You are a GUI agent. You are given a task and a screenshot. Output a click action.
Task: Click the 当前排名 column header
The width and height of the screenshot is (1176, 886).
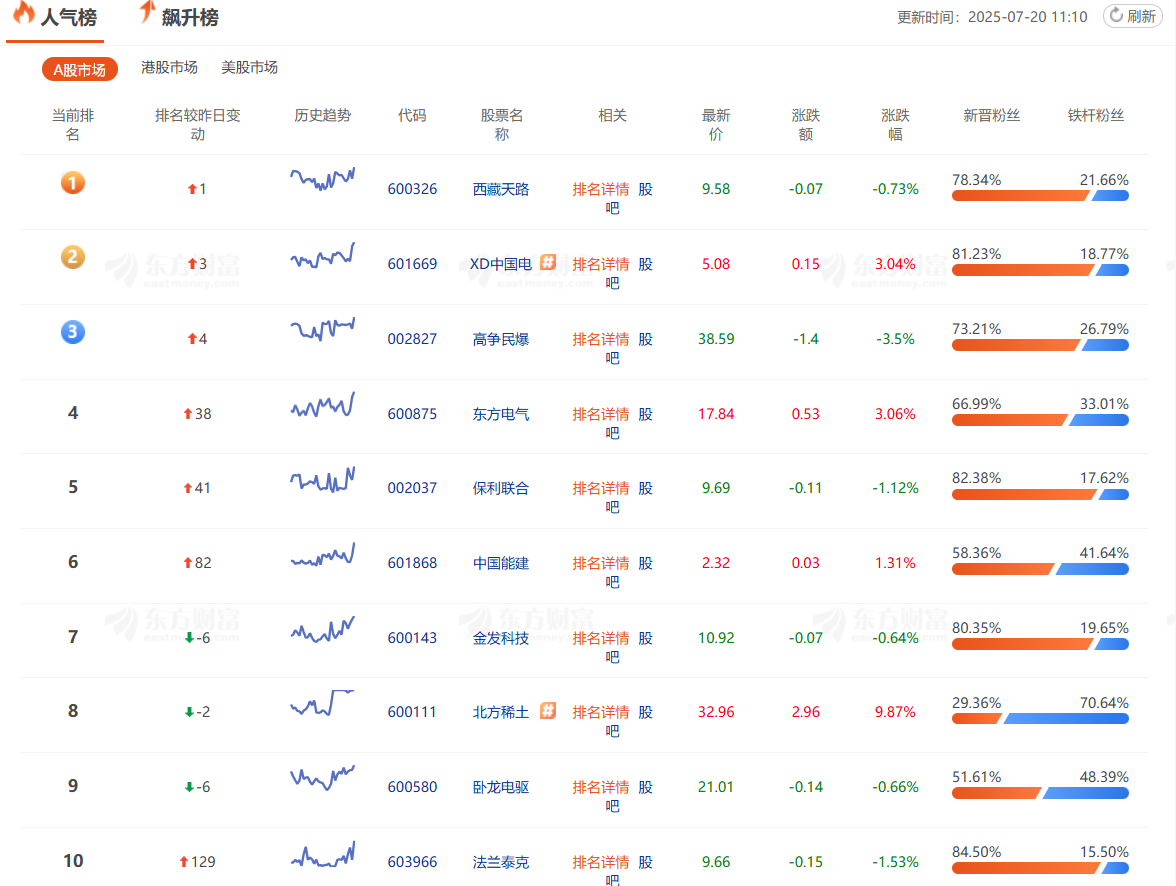(x=73, y=125)
